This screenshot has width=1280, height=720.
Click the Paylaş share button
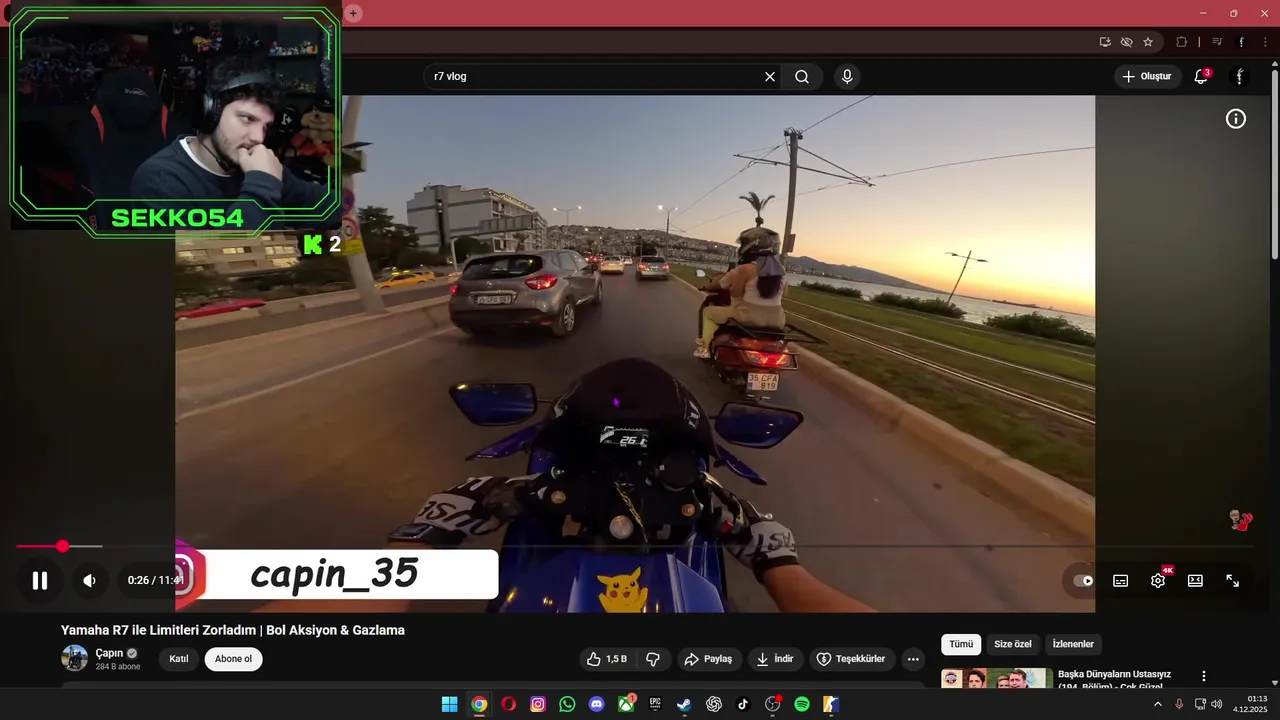click(x=708, y=659)
